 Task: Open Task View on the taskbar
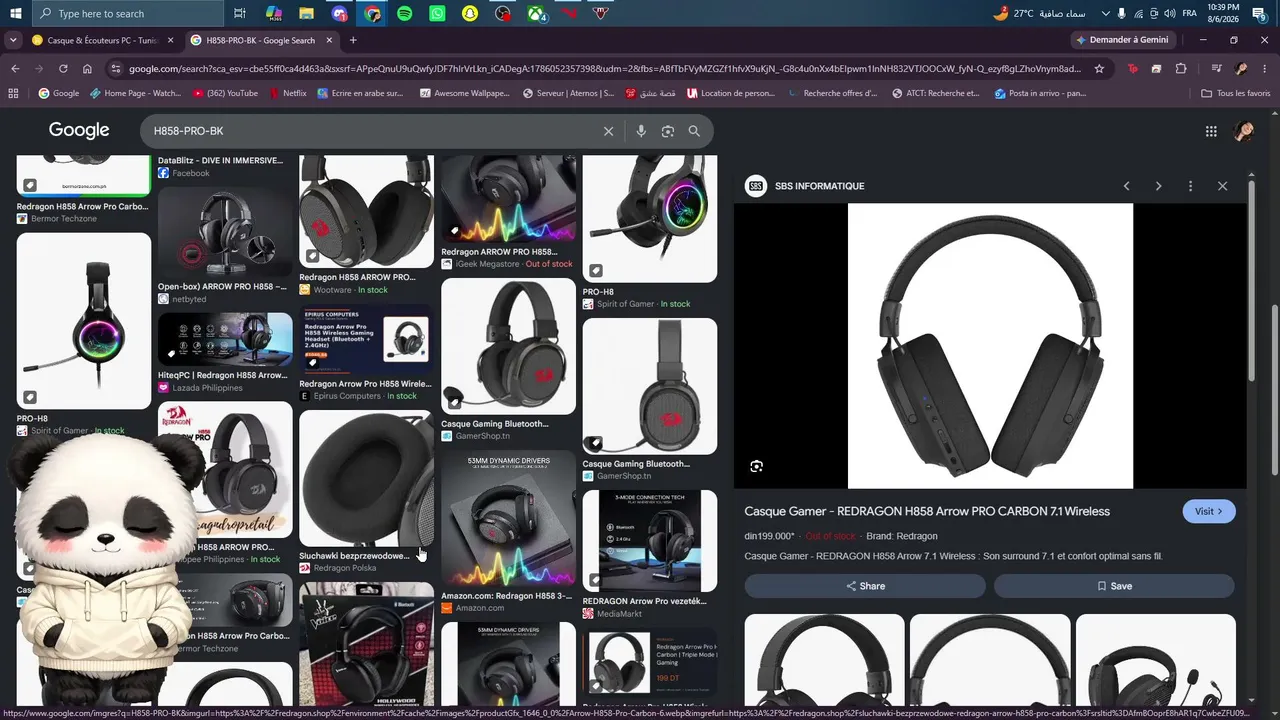(240, 13)
